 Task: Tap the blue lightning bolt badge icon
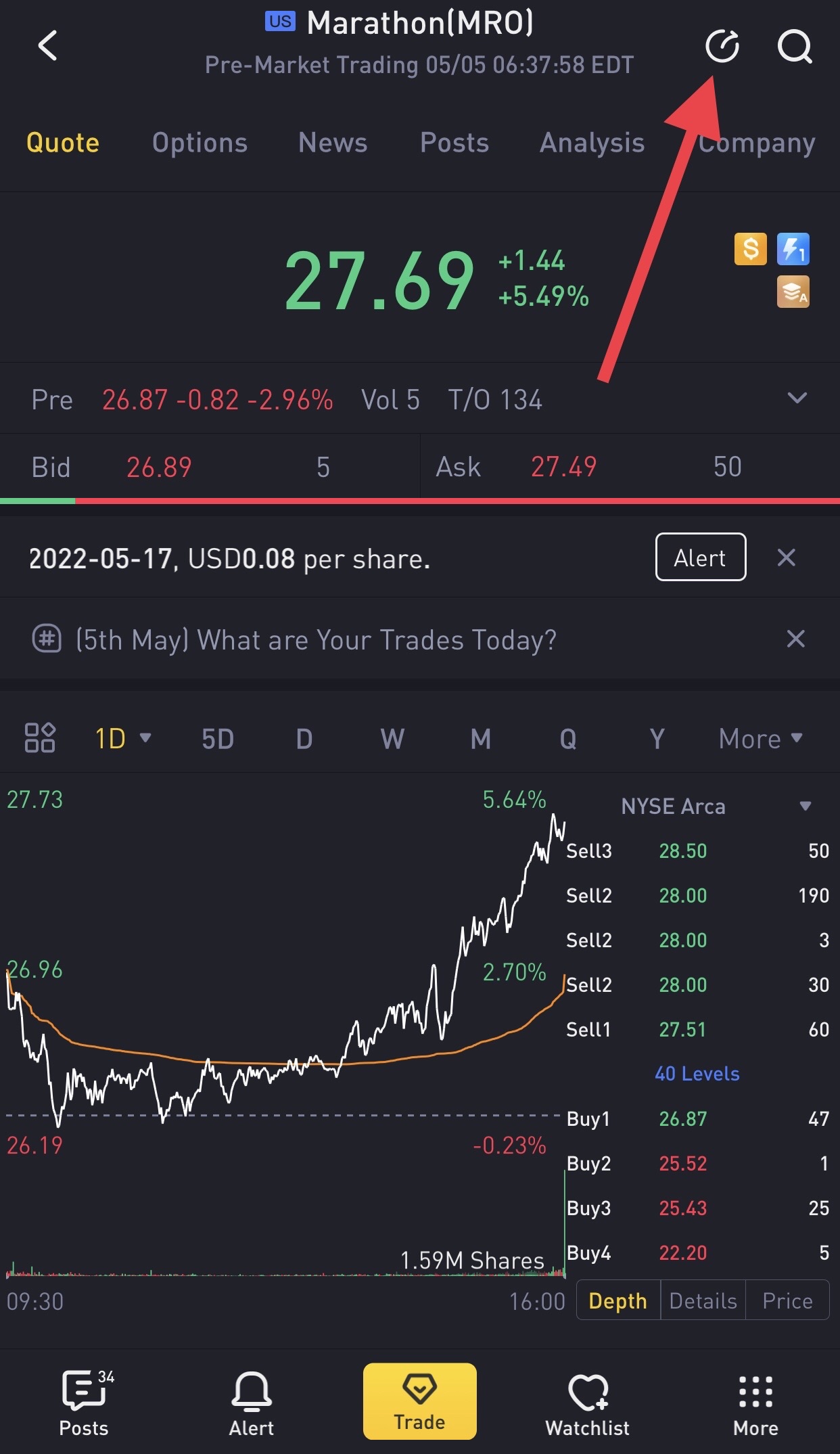(793, 249)
